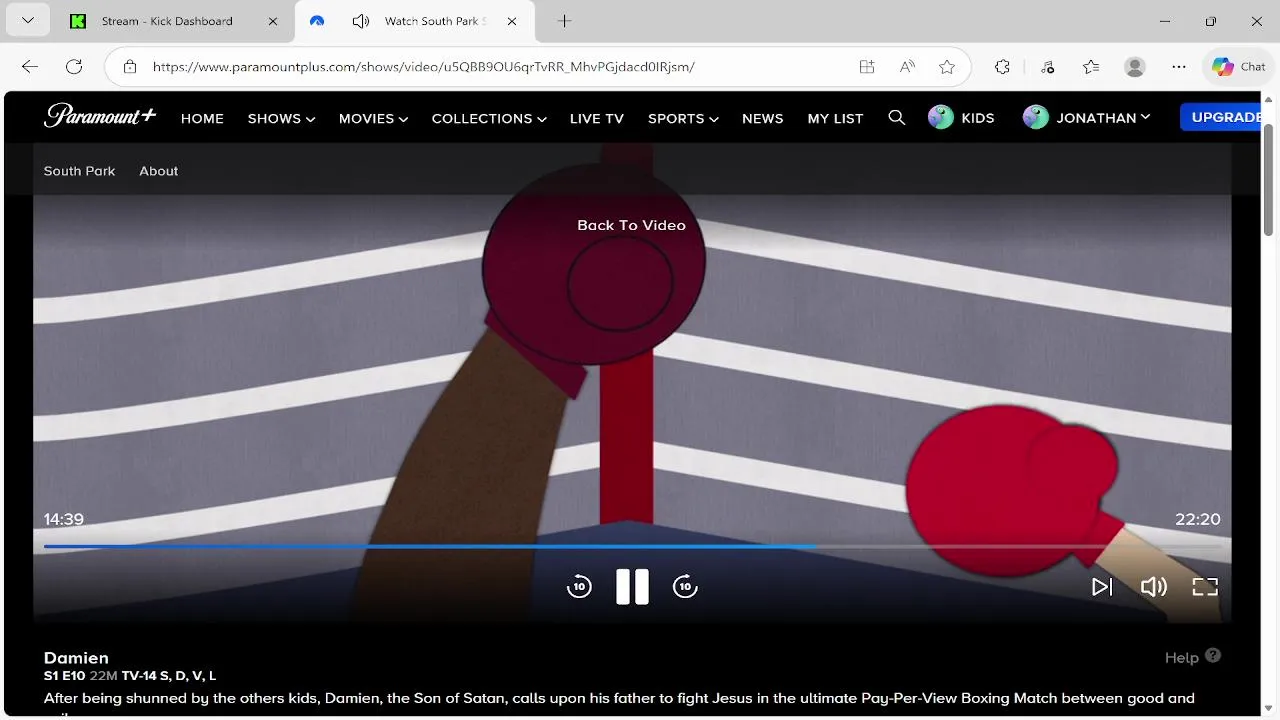Click the episode description text
The height and width of the screenshot is (720, 1280).
pos(619,699)
